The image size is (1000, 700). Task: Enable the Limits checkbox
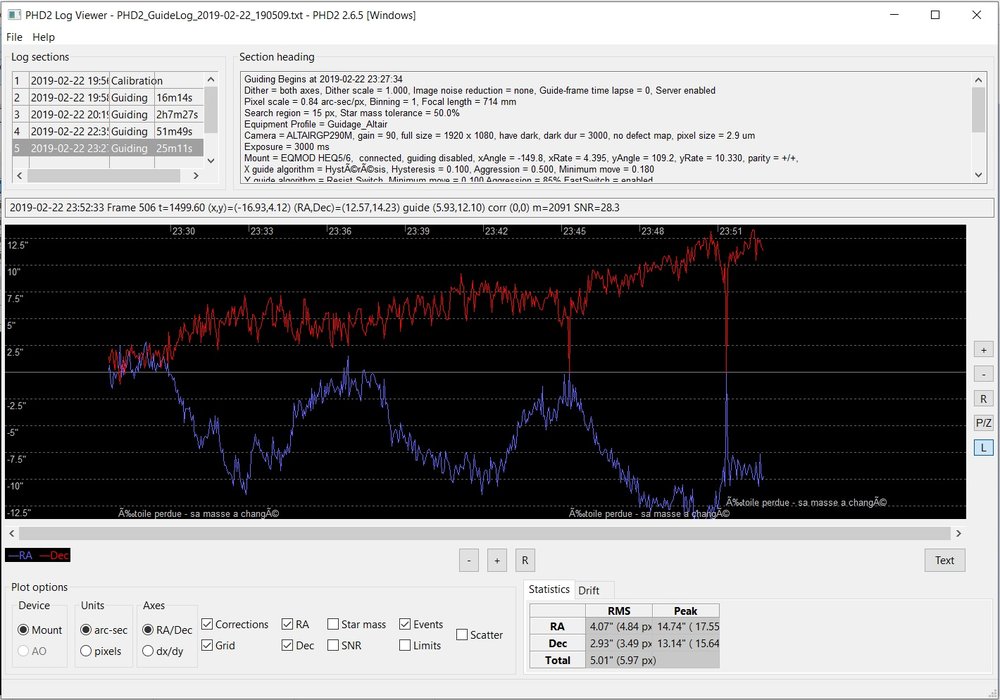[420, 645]
